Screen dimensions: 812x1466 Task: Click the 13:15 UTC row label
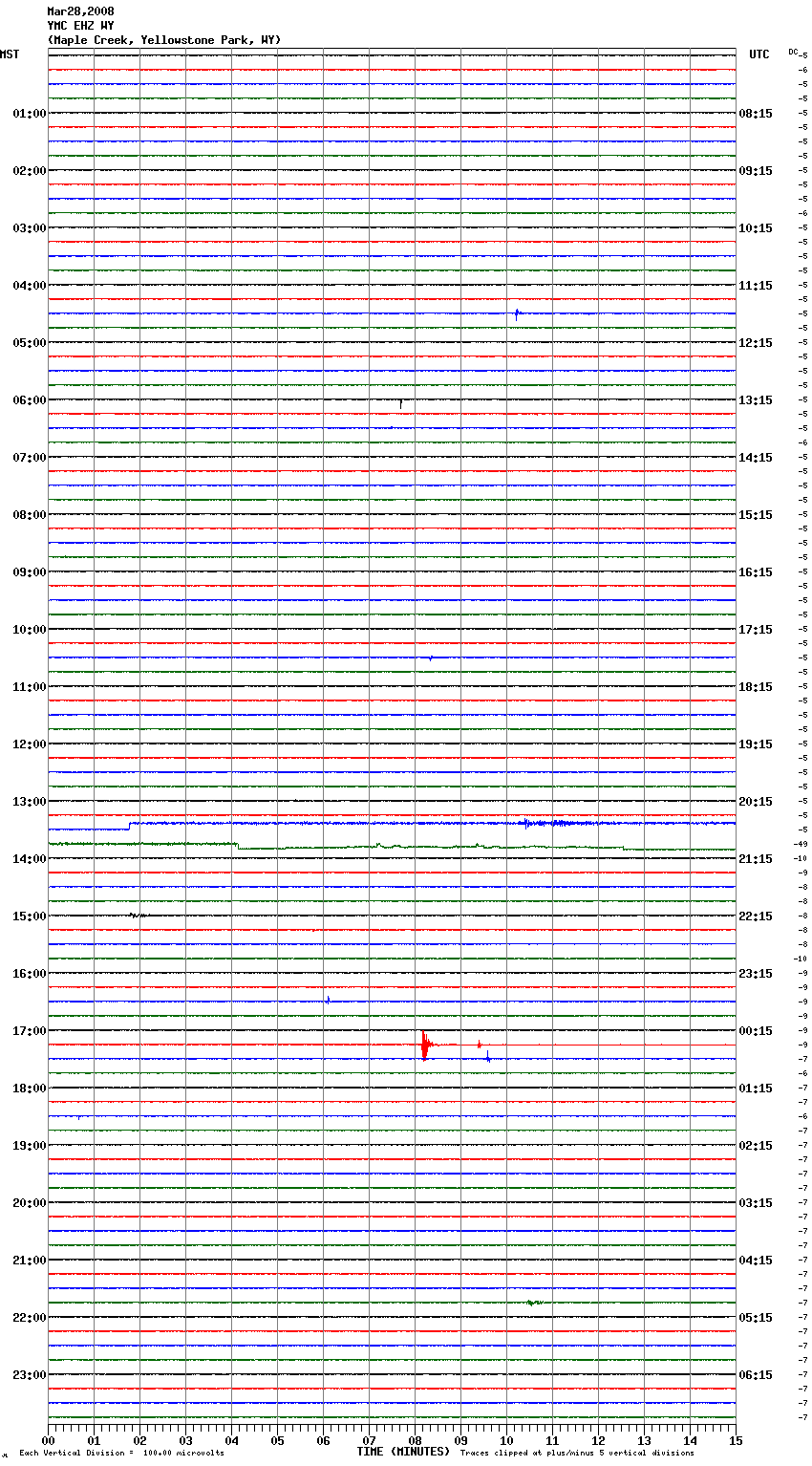(x=756, y=400)
